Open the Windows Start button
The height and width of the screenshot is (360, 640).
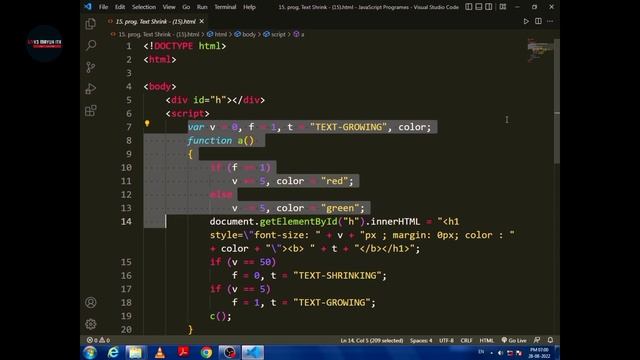coord(89,352)
